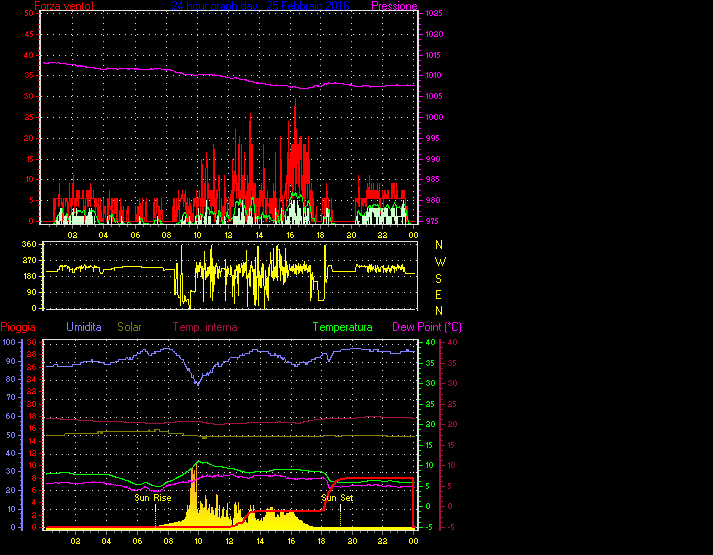The width and height of the screenshot is (713, 555).
Task: Click the N compass direction letter
Action: 438,245
